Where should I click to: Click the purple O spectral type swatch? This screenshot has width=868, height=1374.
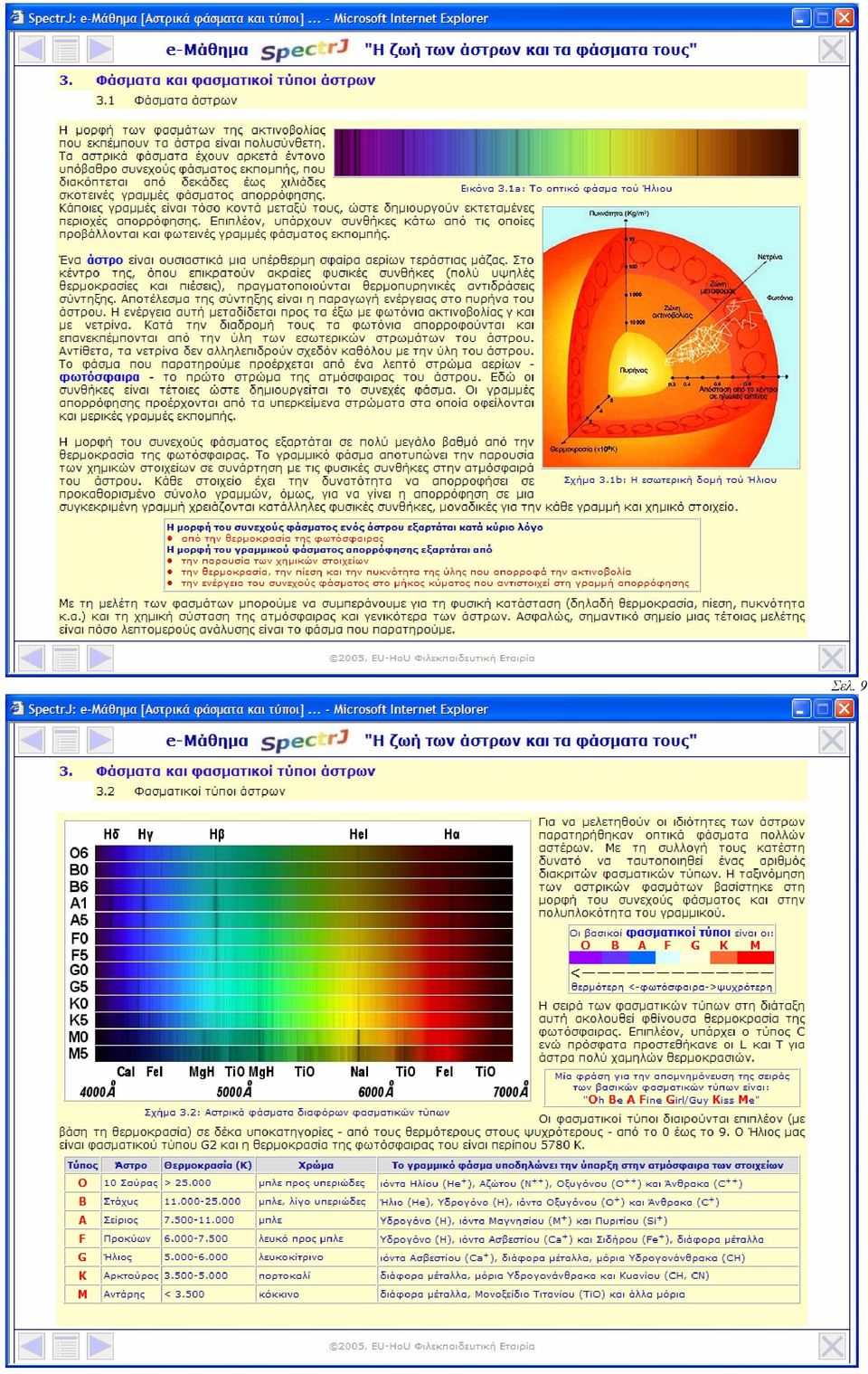coord(584,958)
